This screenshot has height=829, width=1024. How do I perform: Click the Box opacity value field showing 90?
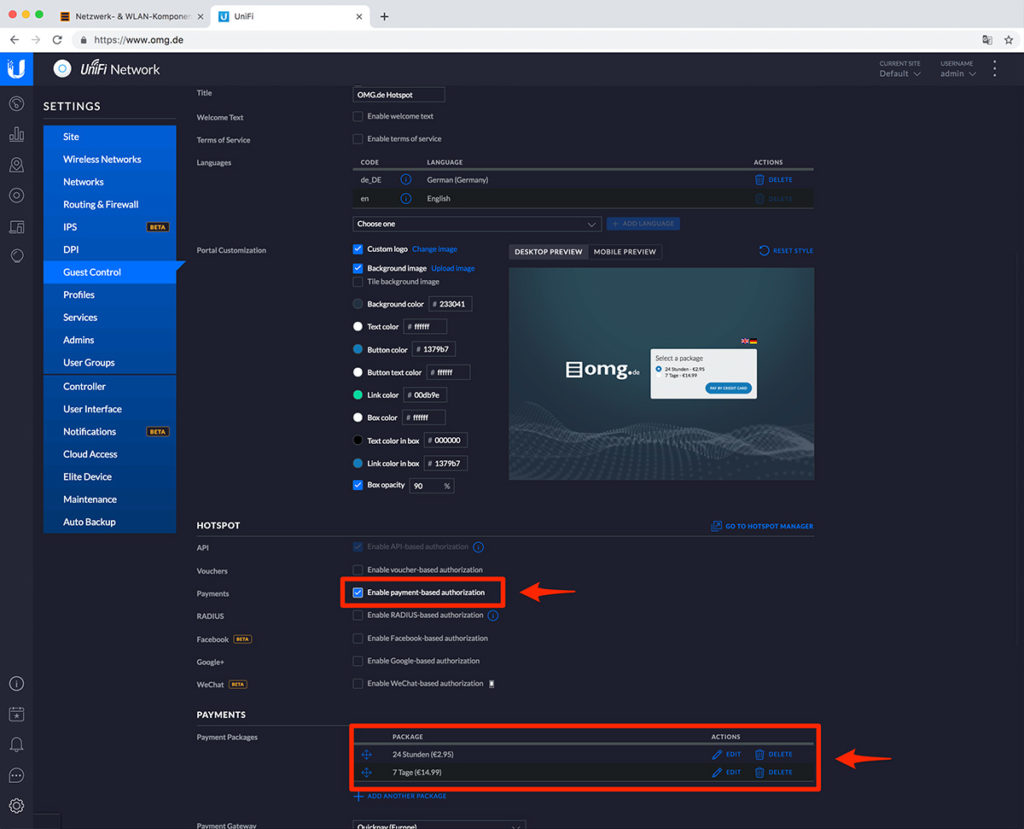(431, 485)
